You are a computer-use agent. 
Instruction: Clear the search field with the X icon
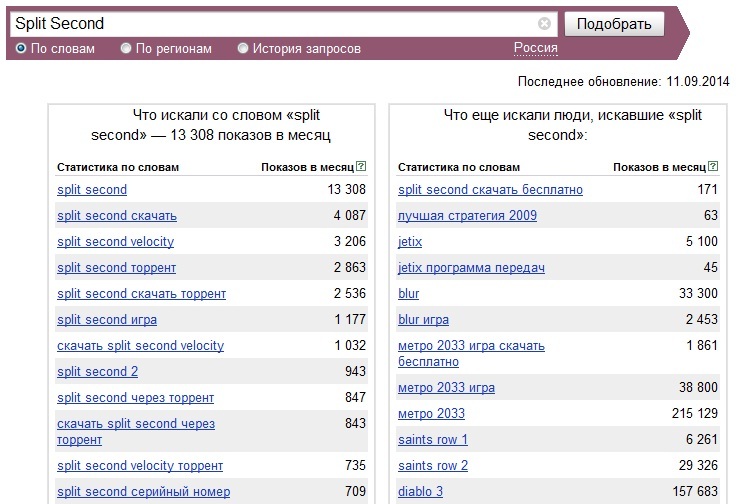(x=544, y=23)
